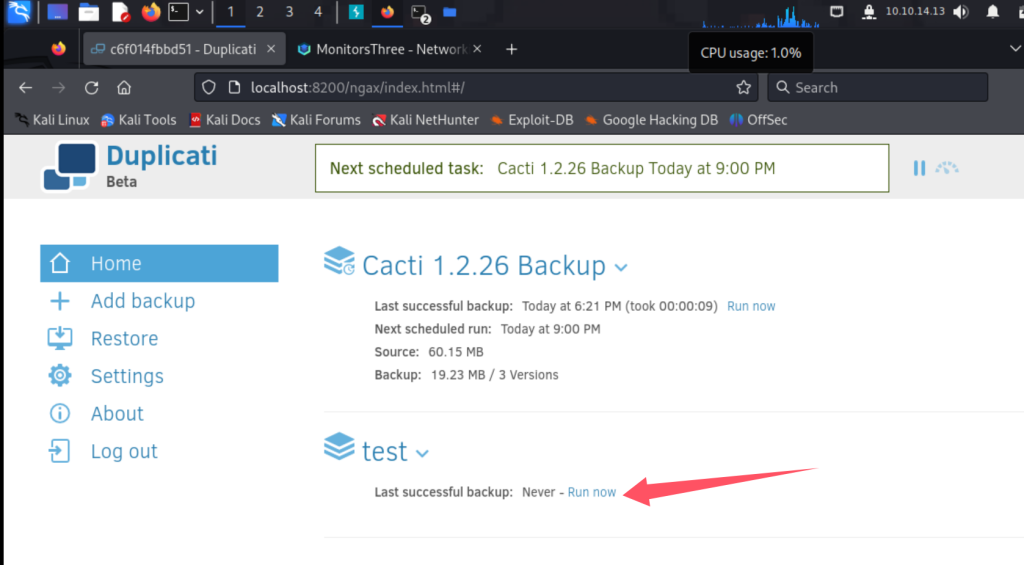Image resolution: width=1024 pixels, height=565 pixels.
Task: Click the browser Search field
Action: coord(877,88)
